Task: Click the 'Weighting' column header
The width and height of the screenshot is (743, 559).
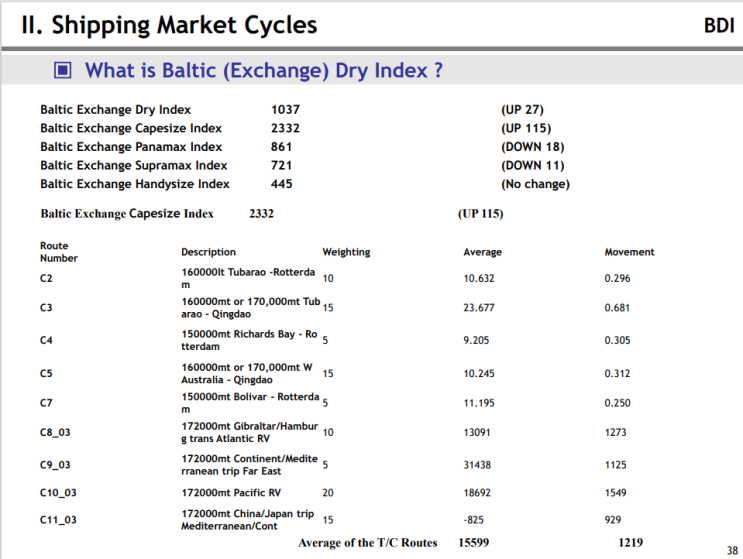Action: point(346,252)
